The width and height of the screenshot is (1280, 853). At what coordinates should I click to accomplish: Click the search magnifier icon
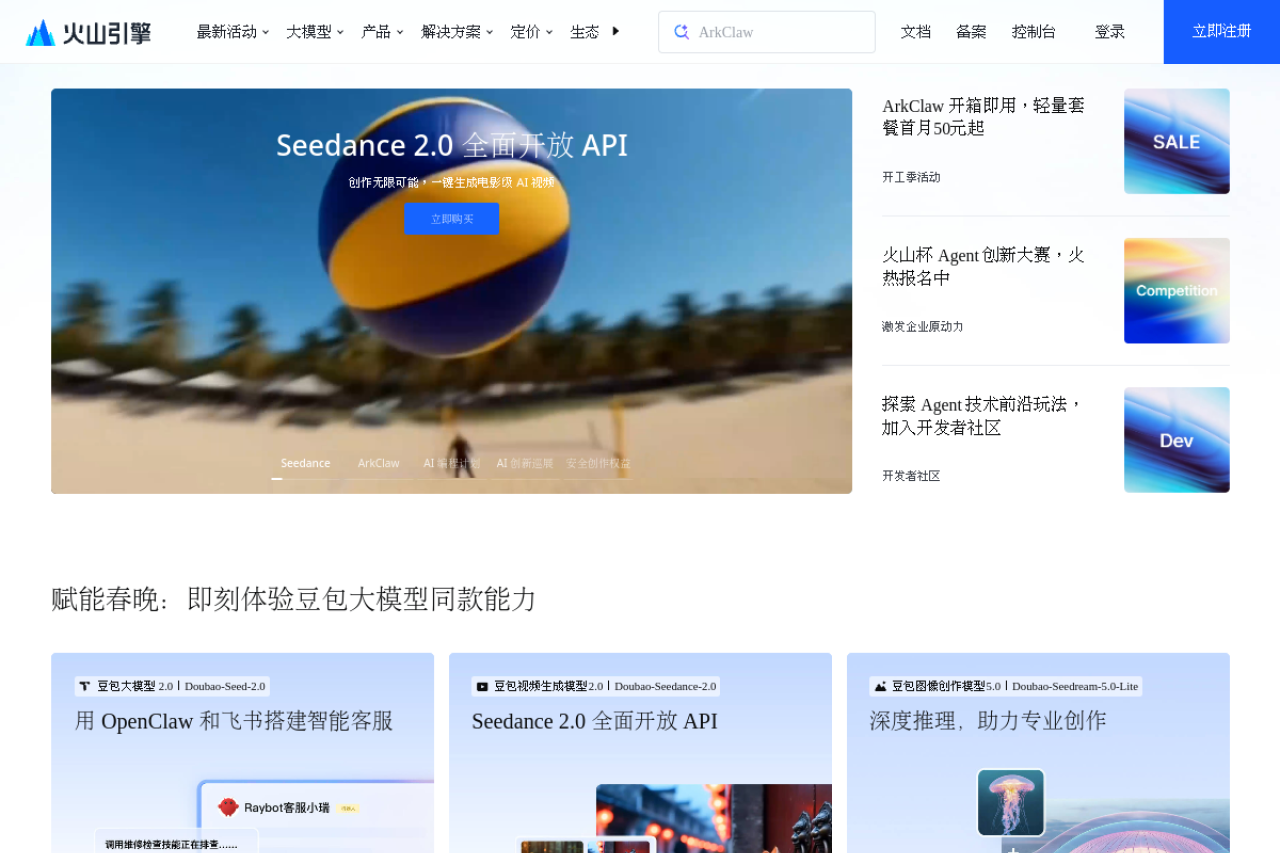coord(682,32)
